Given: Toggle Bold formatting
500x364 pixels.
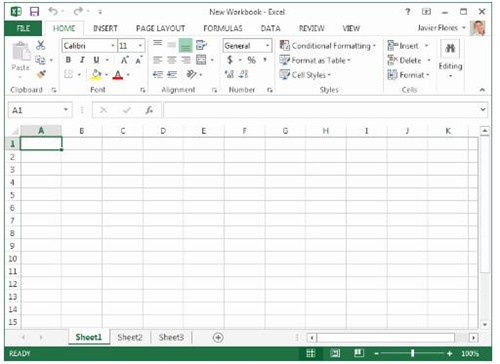Looking at the screenshot, I should [68, 60].
